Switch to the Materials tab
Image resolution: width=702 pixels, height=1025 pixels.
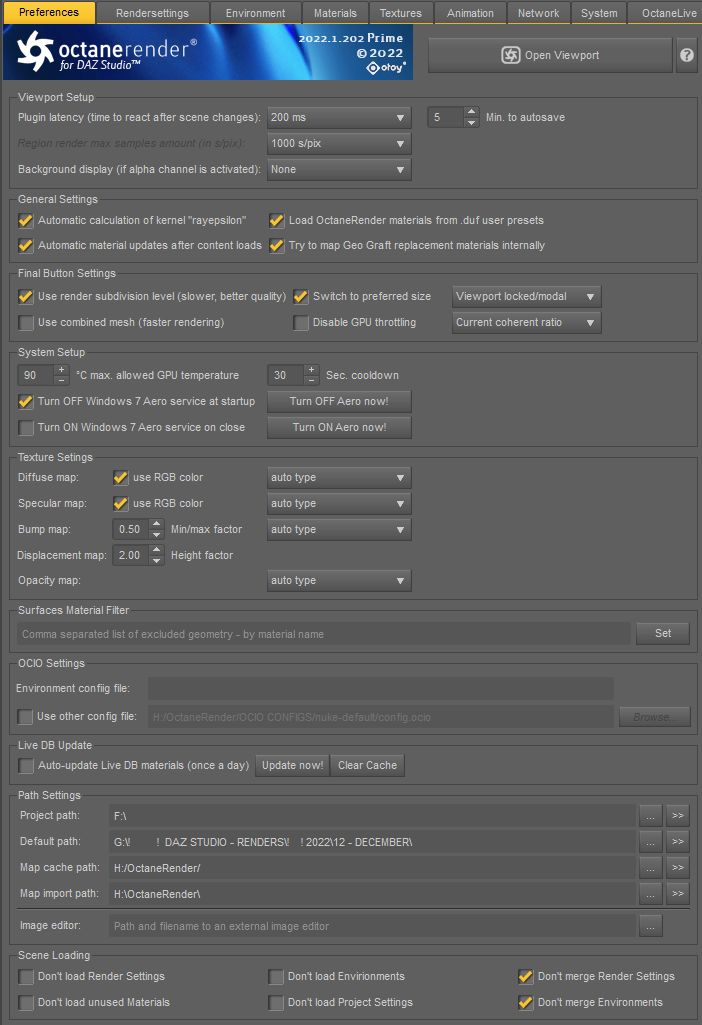click(335, 13)
